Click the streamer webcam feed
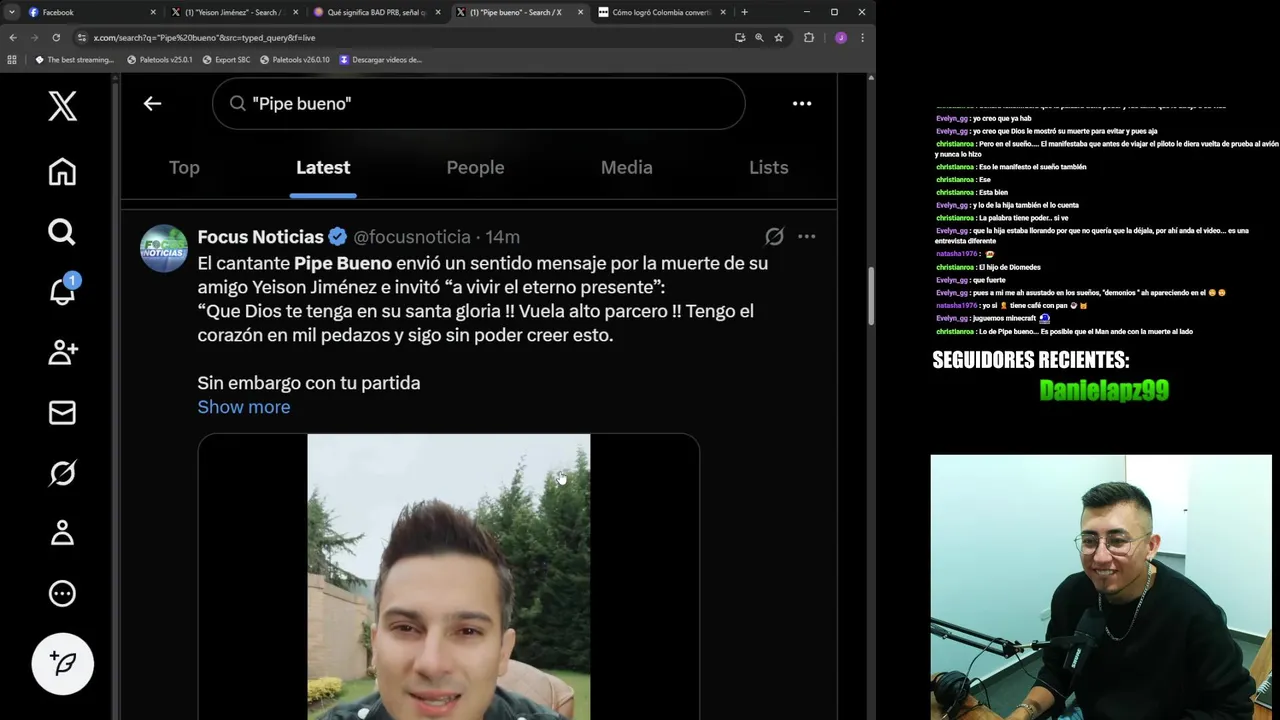1280x720 pixels. click(1101, 587)
